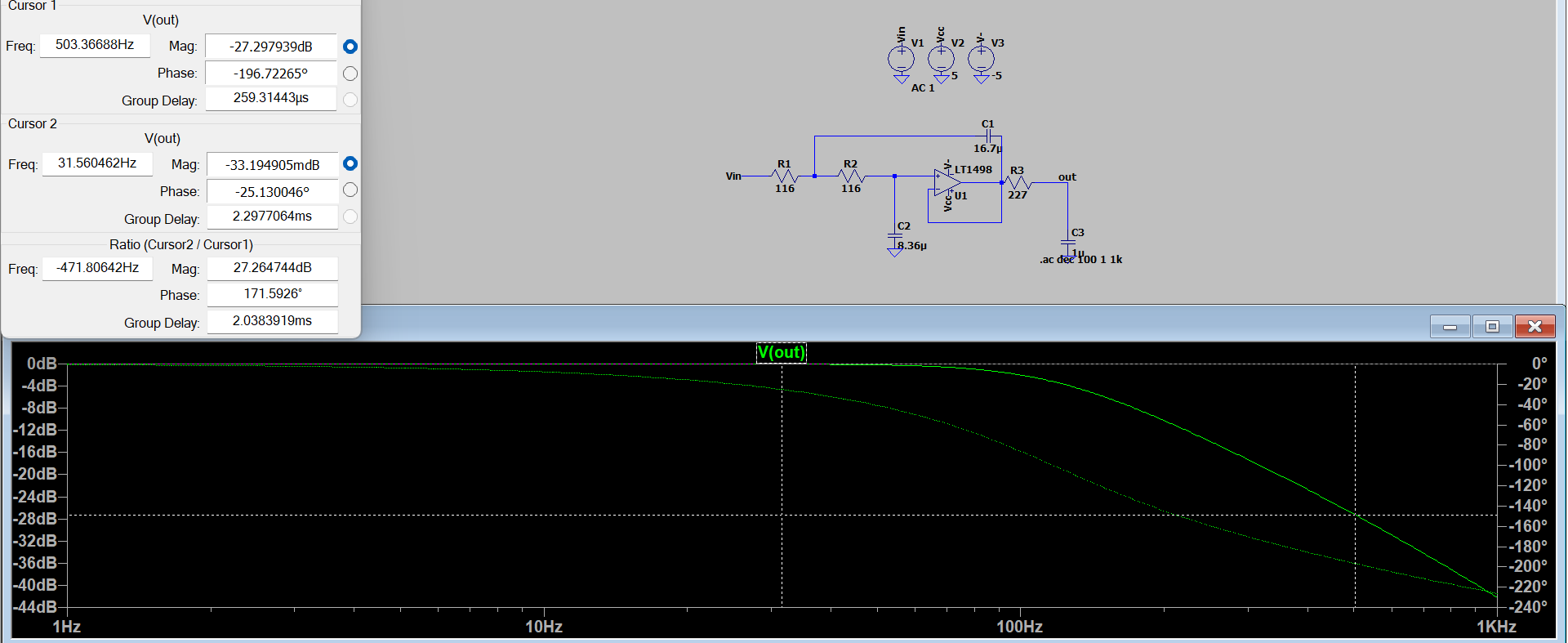Click Cursor 1 Group Delay field 259.31443µs

coord(271,98)
